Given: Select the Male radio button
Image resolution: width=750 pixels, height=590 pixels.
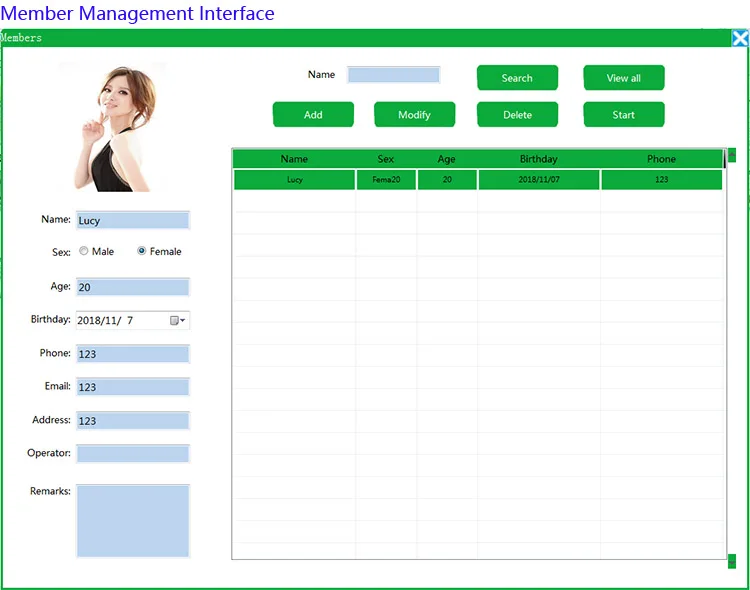Looking at the screenshot, I should [x=84, y=251].
